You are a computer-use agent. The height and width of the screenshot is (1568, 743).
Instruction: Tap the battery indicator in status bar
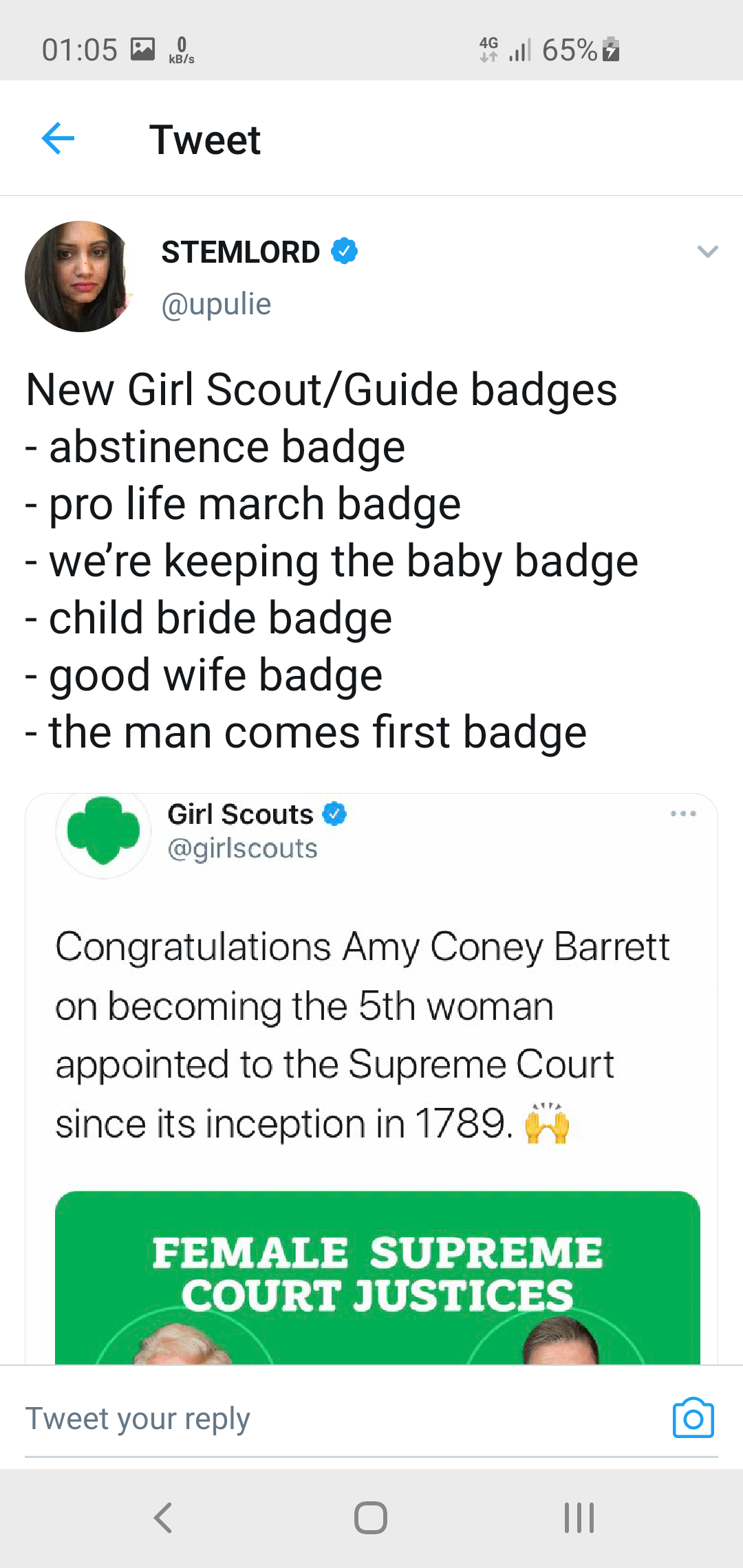pyautogui.click(x=611, y=50)
